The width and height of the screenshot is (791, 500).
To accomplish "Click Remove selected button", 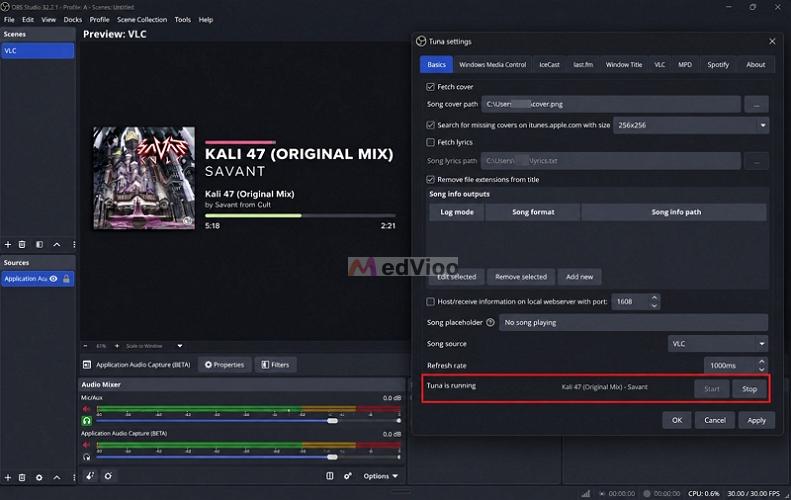I will coord(521,277).
